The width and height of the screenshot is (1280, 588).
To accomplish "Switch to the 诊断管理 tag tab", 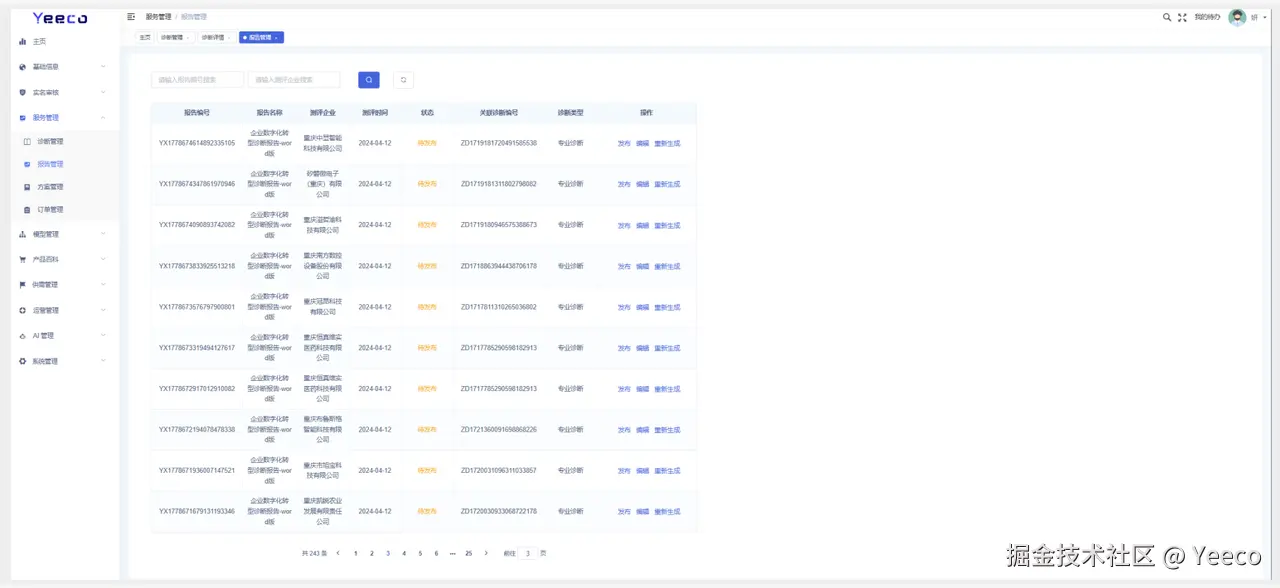I will click(x=176, y=37).
